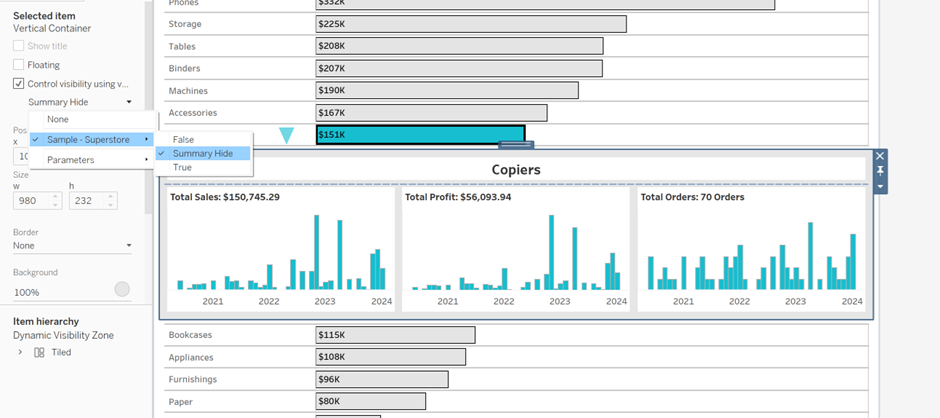Click the Bookcases row label
This screenshot has height=418, width=940.
(190, 335)
